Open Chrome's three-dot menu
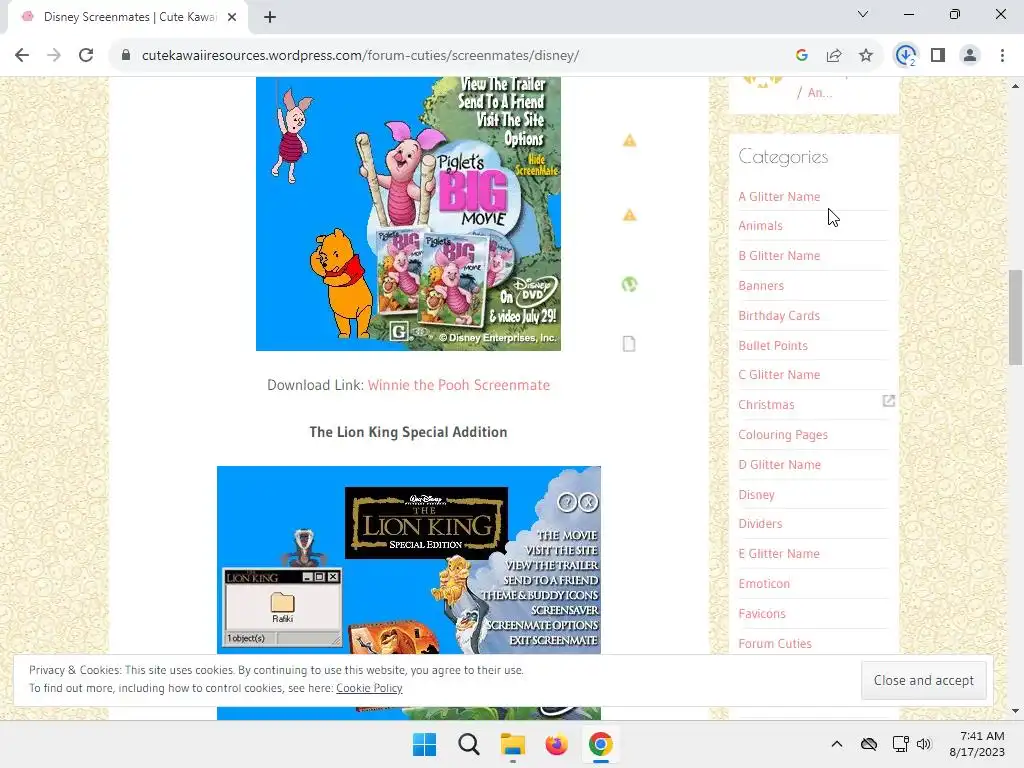 pyautogui.click(x=1002, y=56)
